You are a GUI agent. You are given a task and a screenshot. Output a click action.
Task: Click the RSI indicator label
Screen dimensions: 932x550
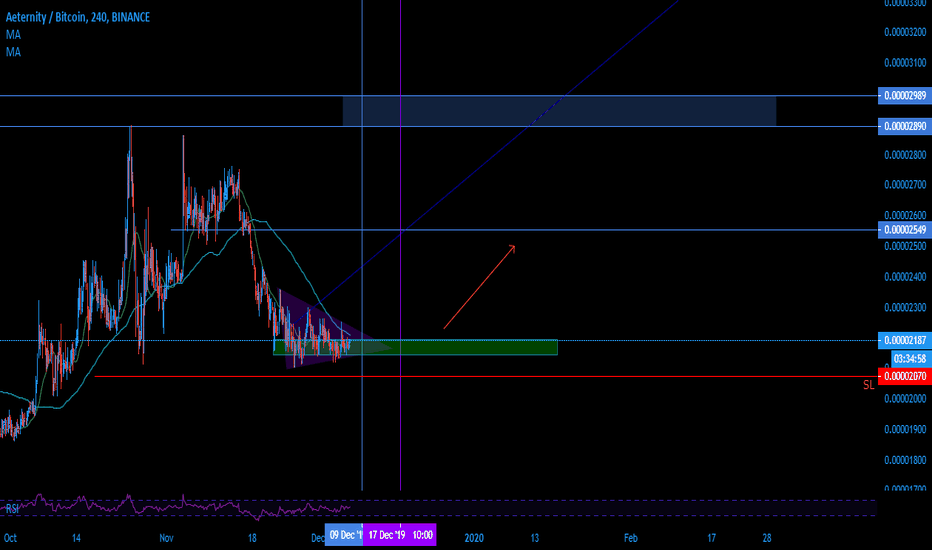pyautogui.click(x=12, y=509)
